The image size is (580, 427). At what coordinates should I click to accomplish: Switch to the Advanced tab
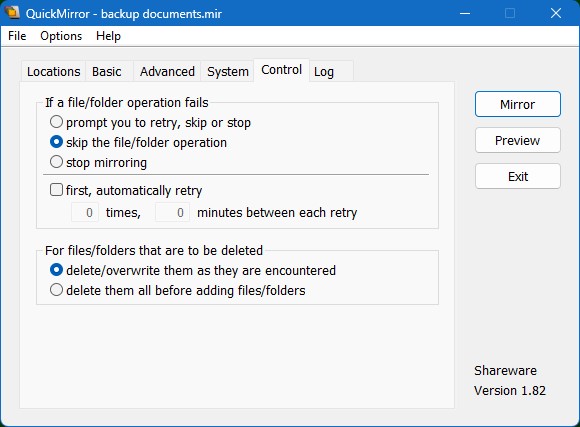tap(167, 71)
